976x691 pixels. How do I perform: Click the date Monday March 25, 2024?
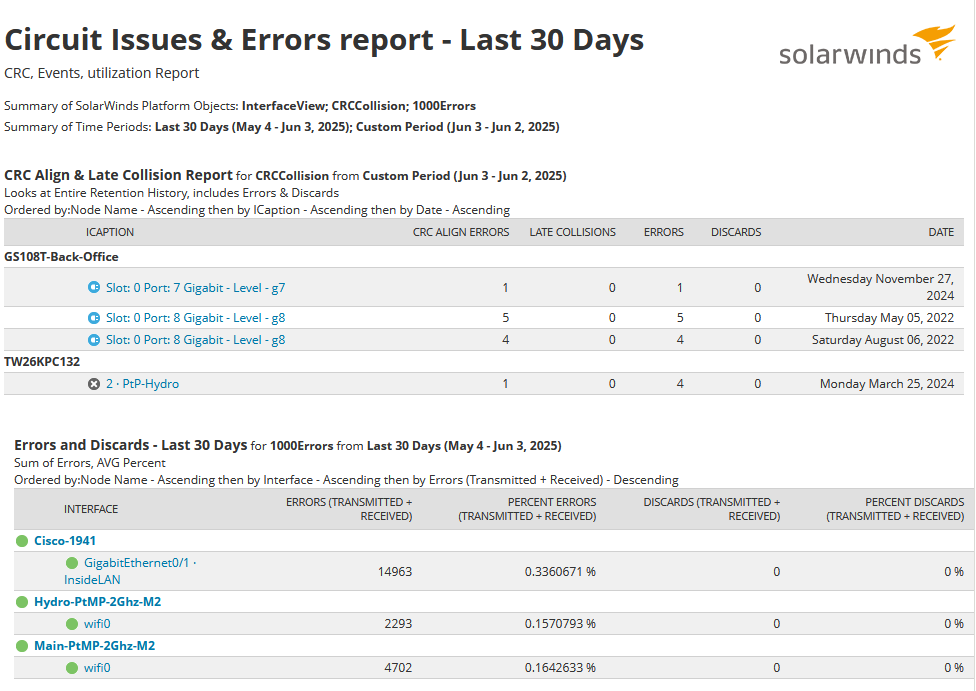pos(887,384)
